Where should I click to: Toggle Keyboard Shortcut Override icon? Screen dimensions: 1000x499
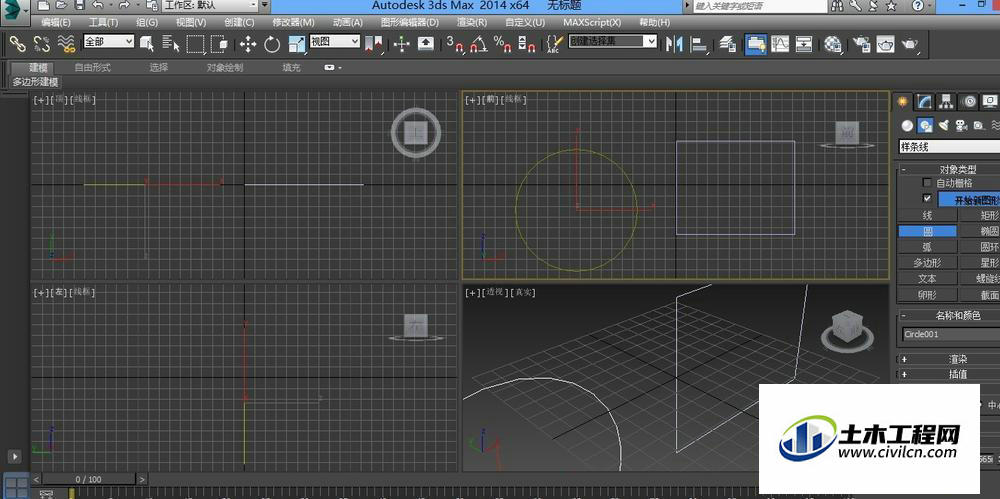click(x=425, y=44)
